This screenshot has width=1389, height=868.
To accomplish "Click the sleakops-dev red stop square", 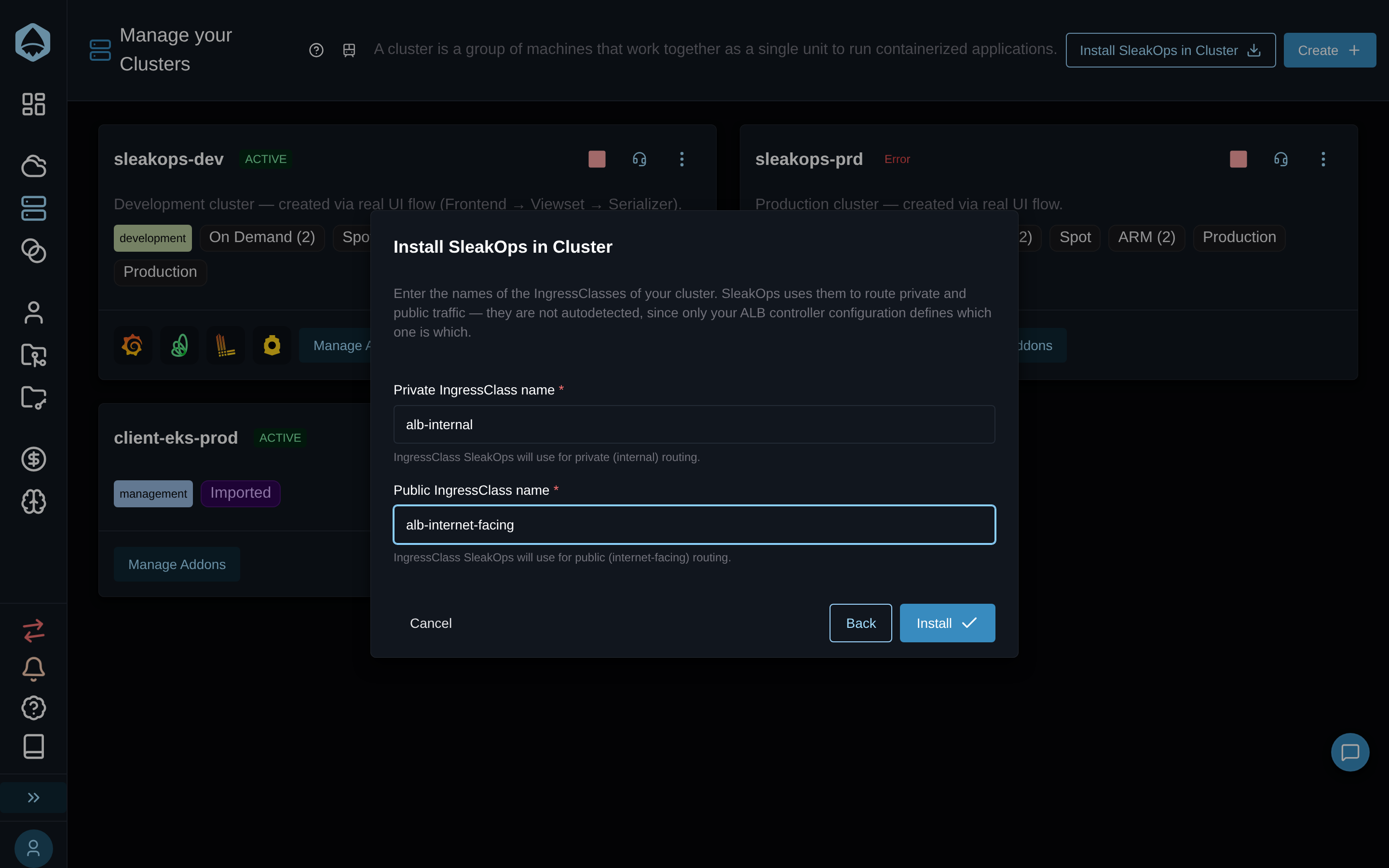I will [597, 159].
